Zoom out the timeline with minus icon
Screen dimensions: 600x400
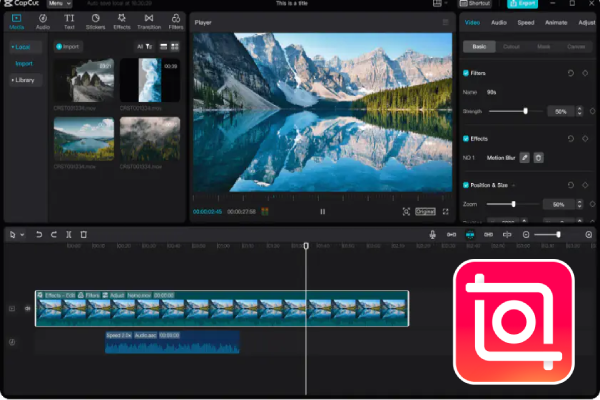tap(526, 234)
